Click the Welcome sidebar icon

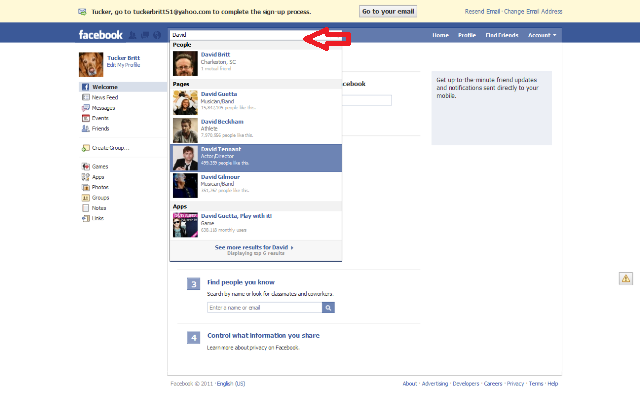85,87
